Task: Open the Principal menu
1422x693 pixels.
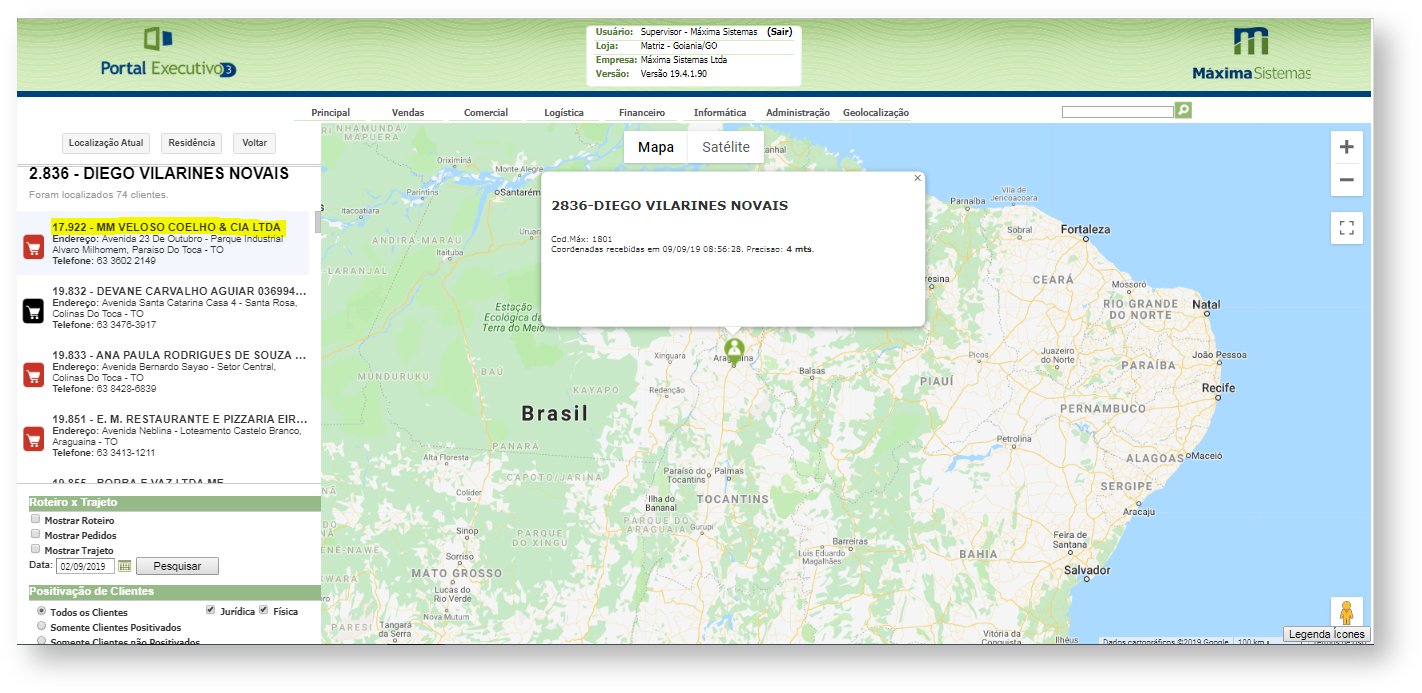Action: click(331, 113)
